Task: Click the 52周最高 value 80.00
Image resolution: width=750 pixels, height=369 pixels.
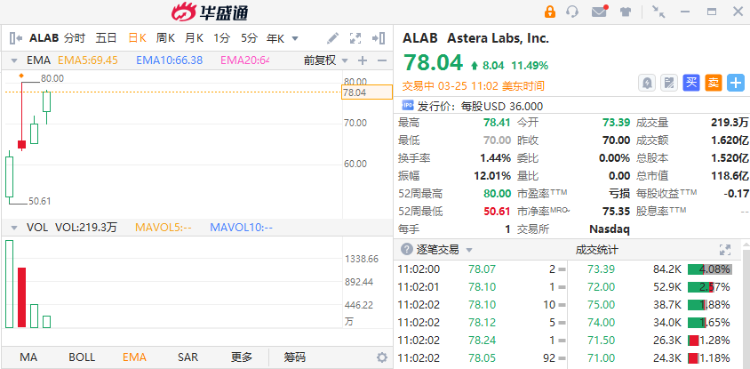Action: click(497, 193)
